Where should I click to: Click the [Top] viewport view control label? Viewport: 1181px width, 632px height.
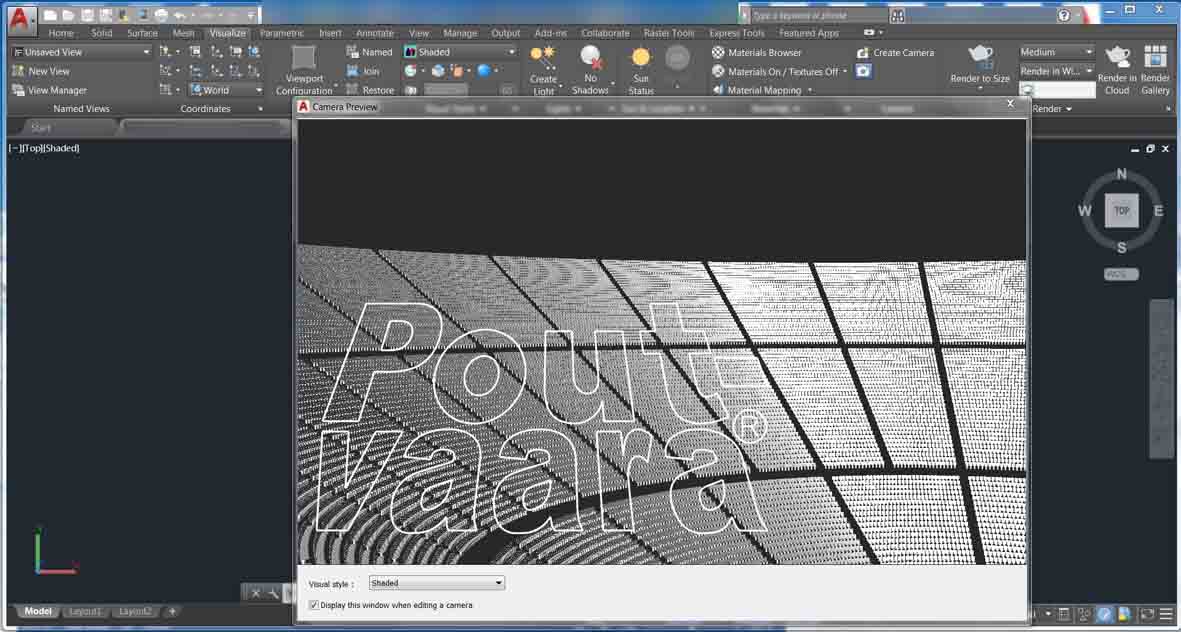pos(32,148)
